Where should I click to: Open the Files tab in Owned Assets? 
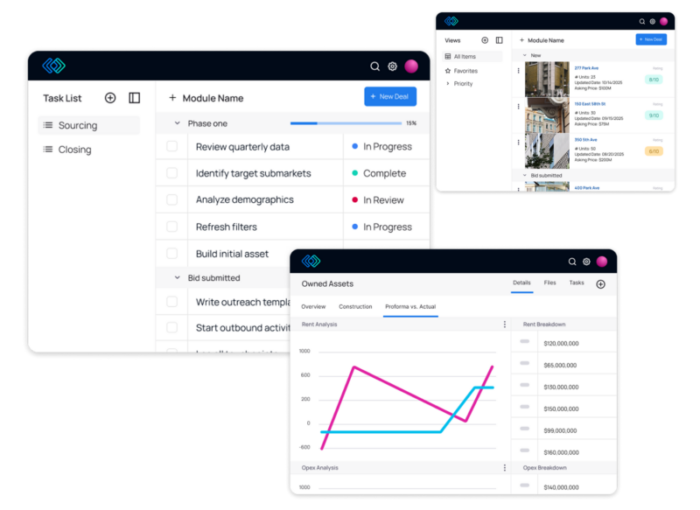(x=550, y=284)
